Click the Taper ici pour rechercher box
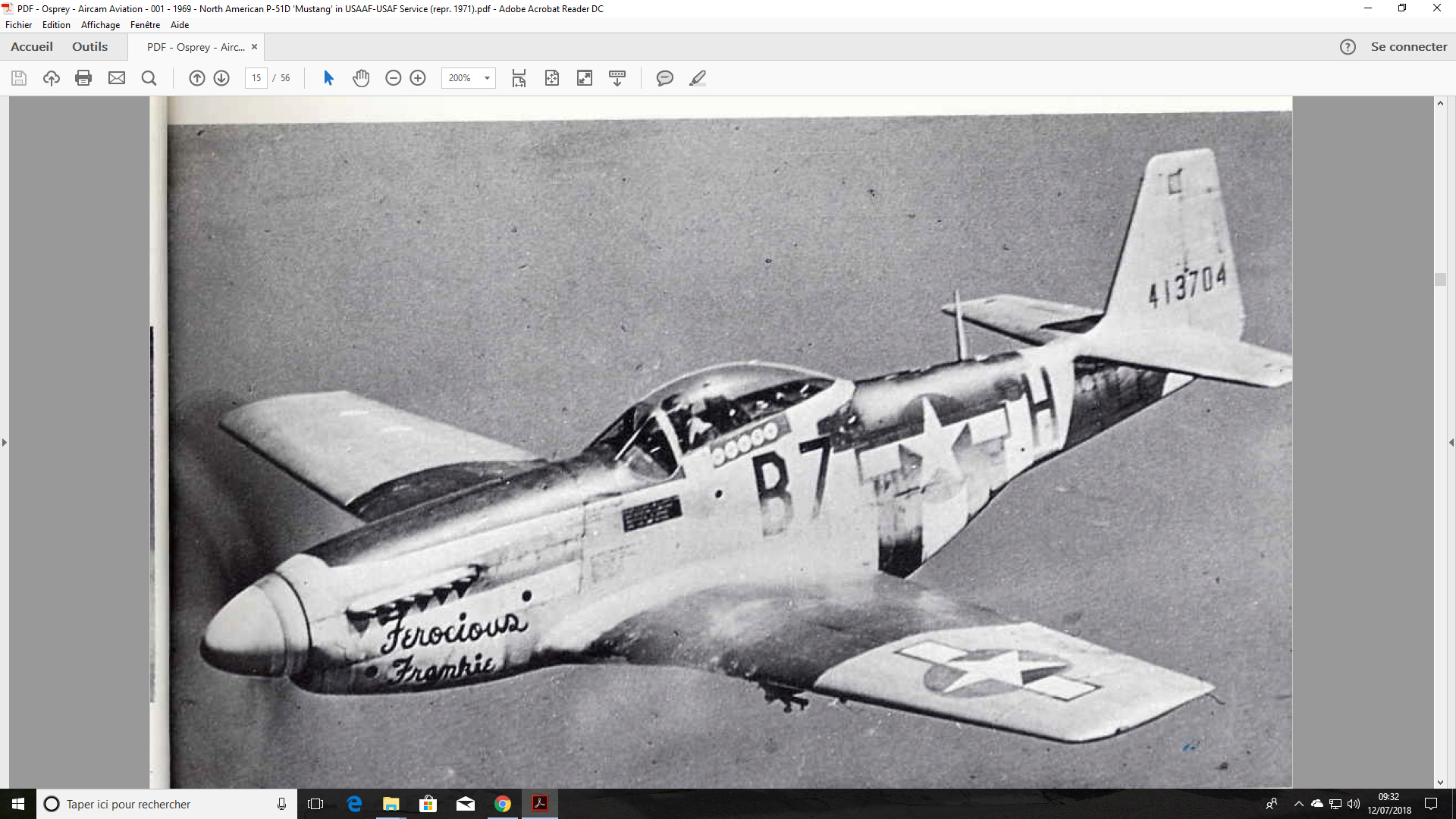The height and width of the screenshot is (819, 1456). click(x=167, y=804)
